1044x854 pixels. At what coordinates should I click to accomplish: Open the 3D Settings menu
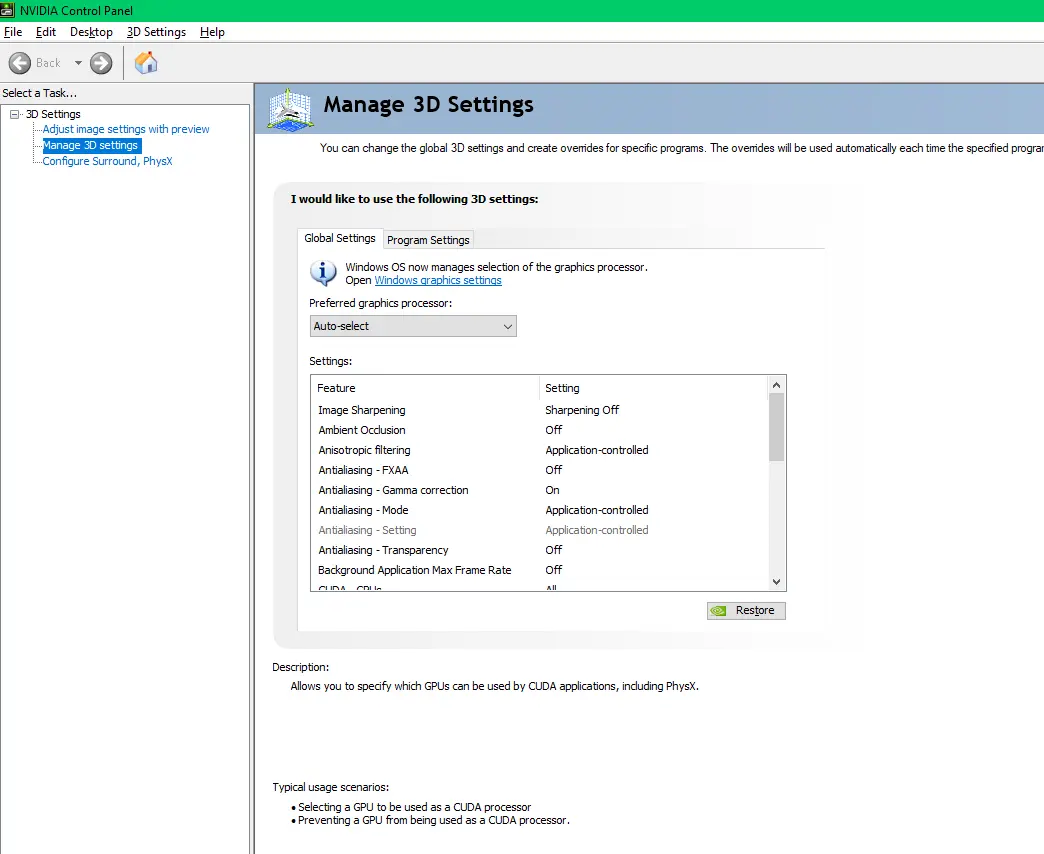156,32
